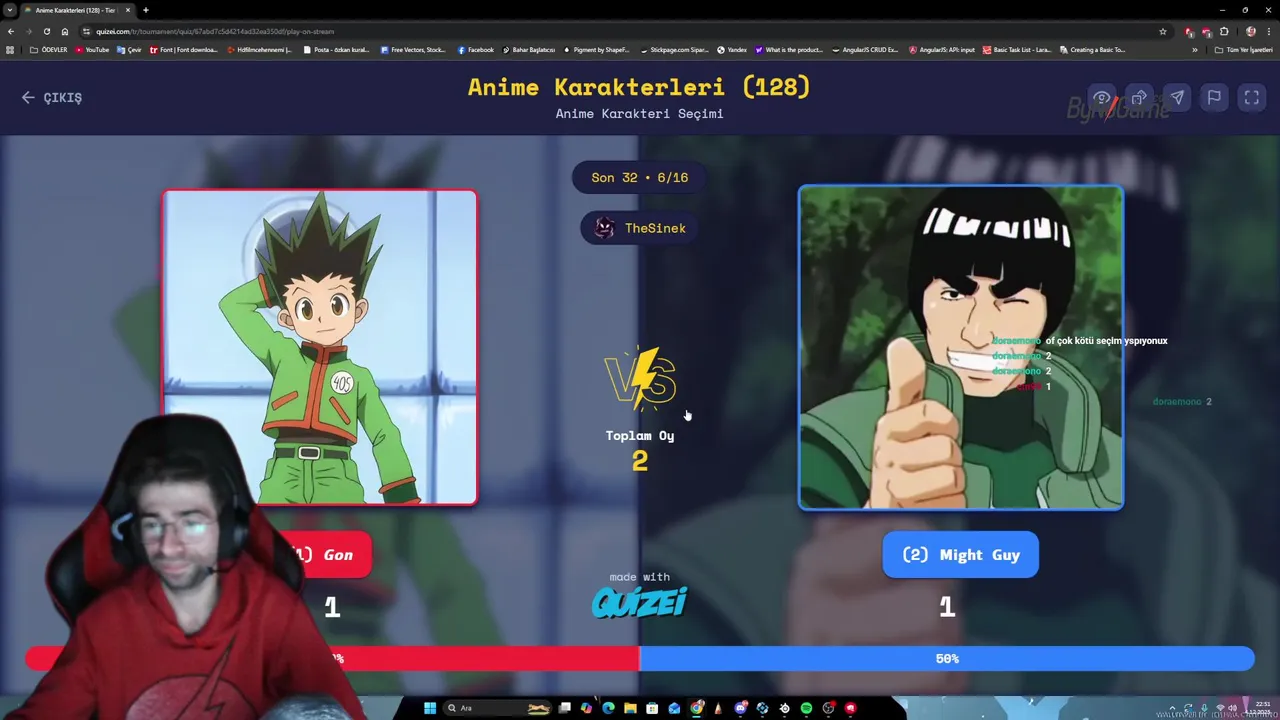Click the TheSinek user badge

640,228
